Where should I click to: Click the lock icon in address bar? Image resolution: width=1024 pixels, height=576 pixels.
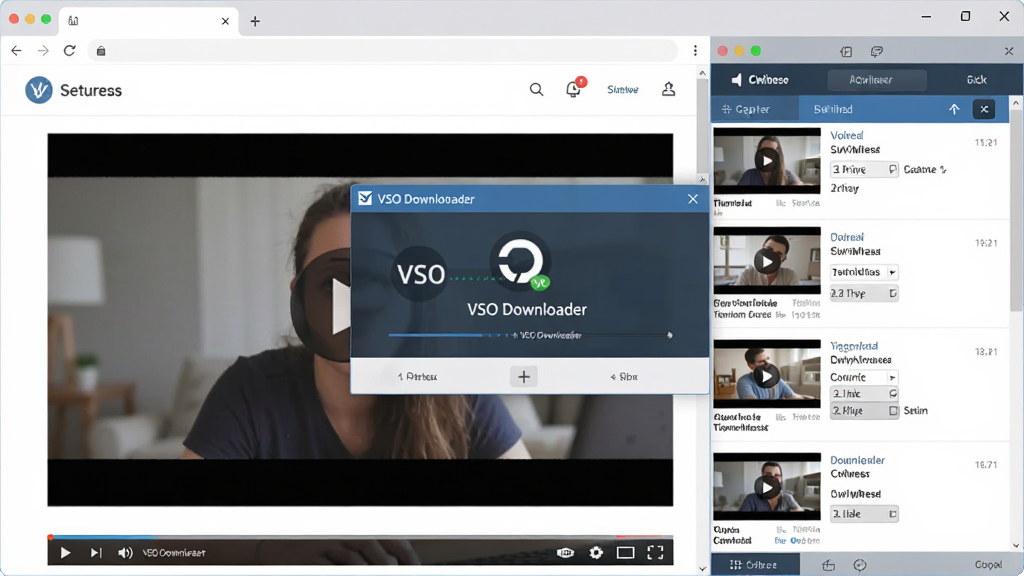click(101, 51)
